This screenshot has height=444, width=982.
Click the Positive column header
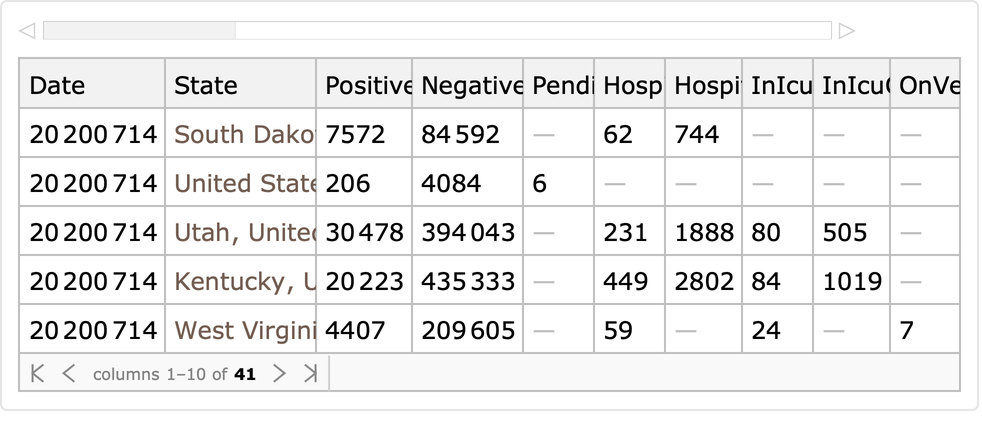click(x=368, y=86)
